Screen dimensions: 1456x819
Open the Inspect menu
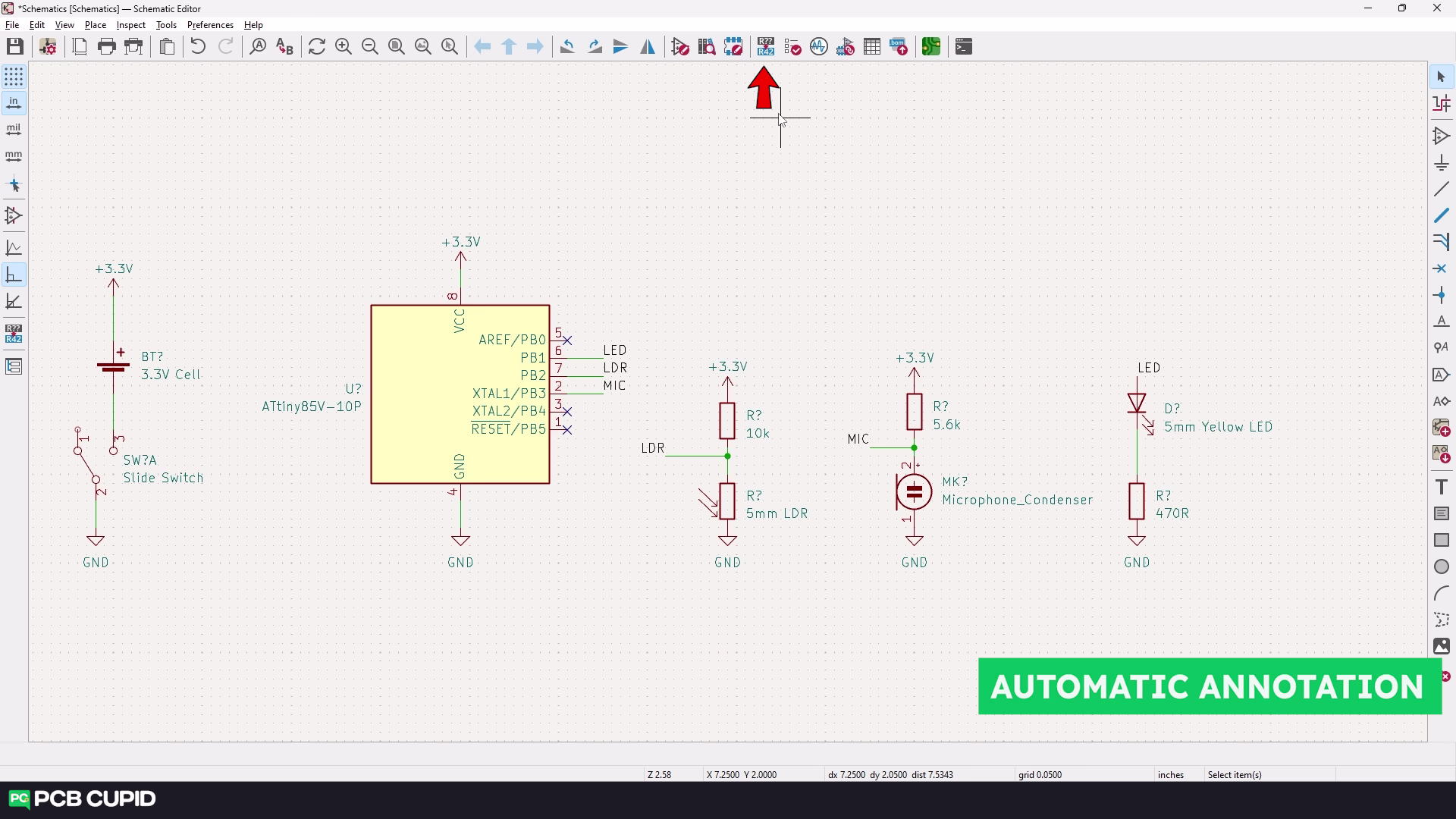click(130, 25)
